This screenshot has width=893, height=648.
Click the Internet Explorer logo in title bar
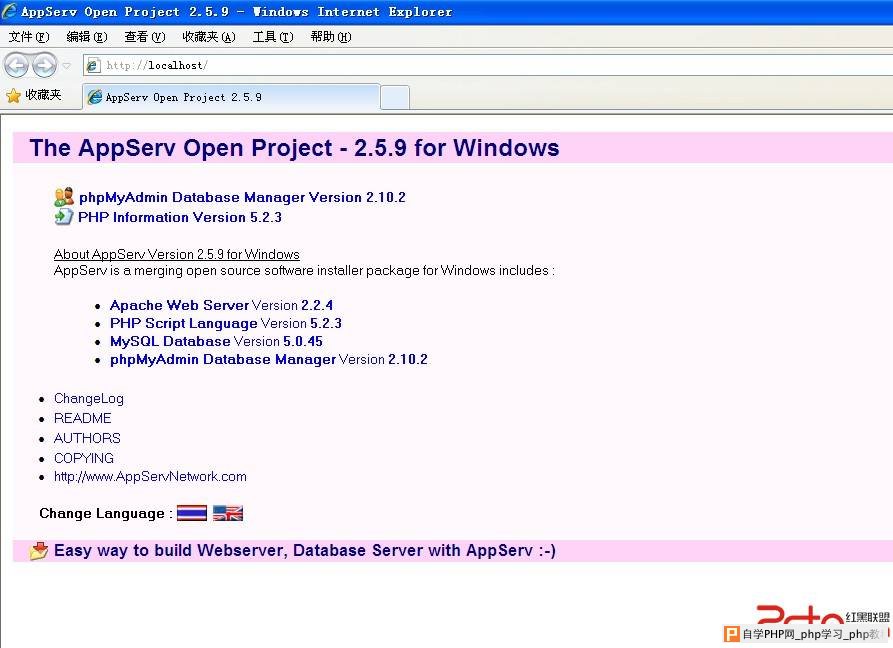(x=9, y=11)
